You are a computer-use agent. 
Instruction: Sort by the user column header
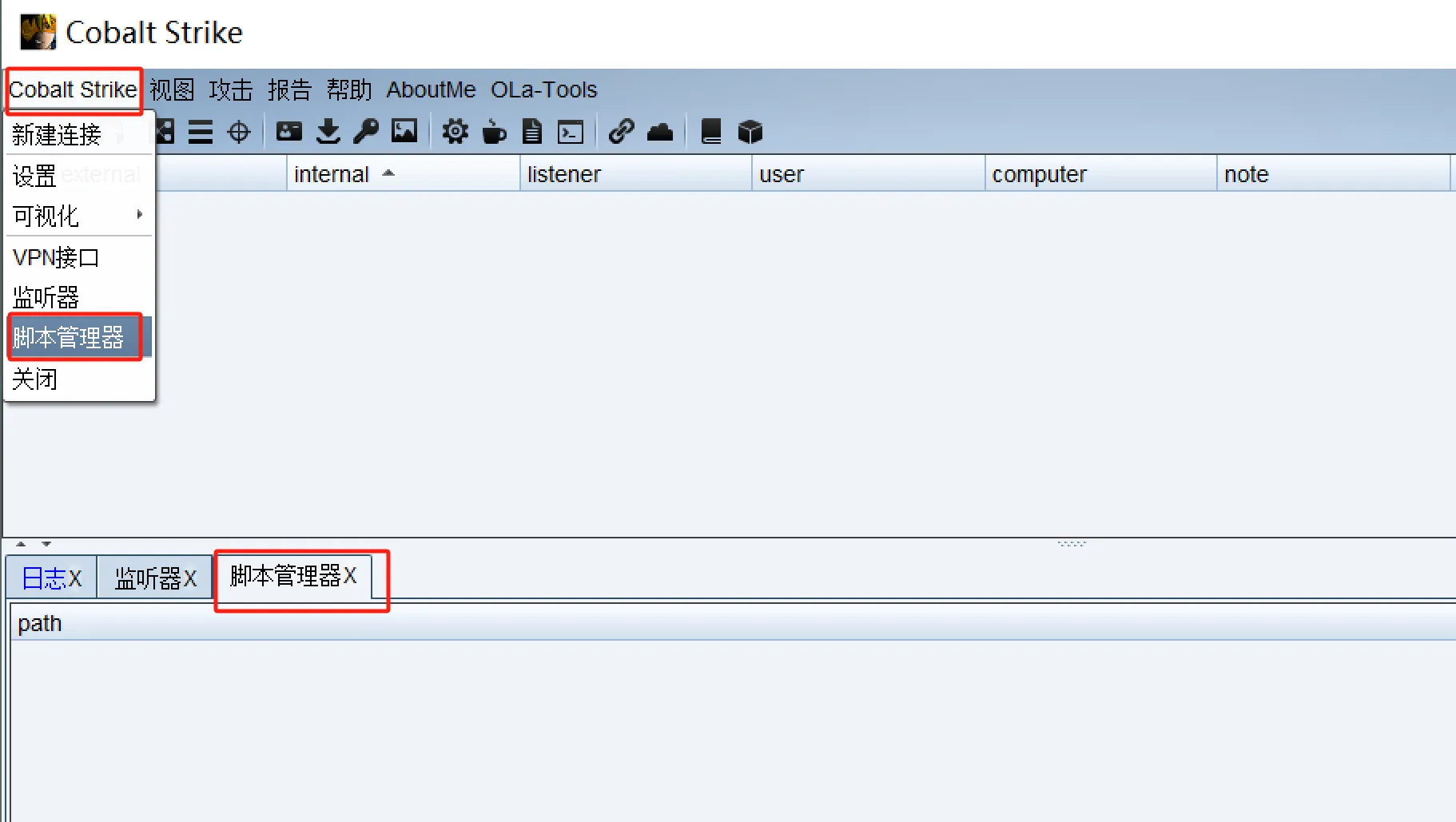pos(869,173)
